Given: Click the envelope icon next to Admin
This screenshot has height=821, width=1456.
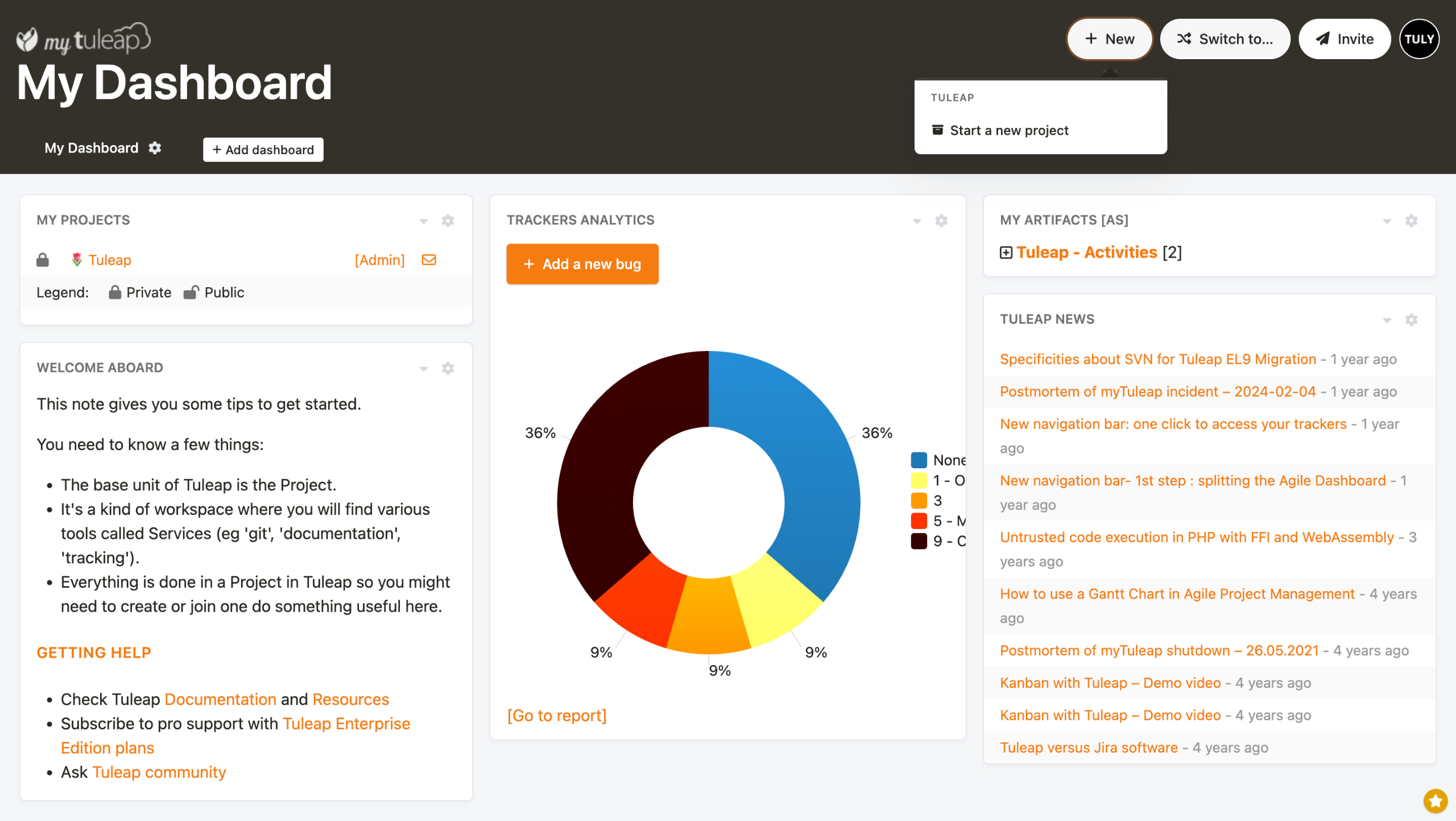Looking at the screenshot, I should coord(429,260).
